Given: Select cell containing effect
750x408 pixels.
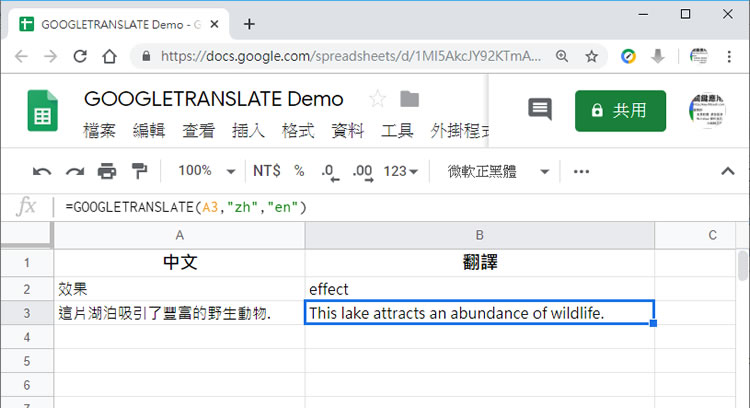Looking at the screenshot, I should pos(480,289).
